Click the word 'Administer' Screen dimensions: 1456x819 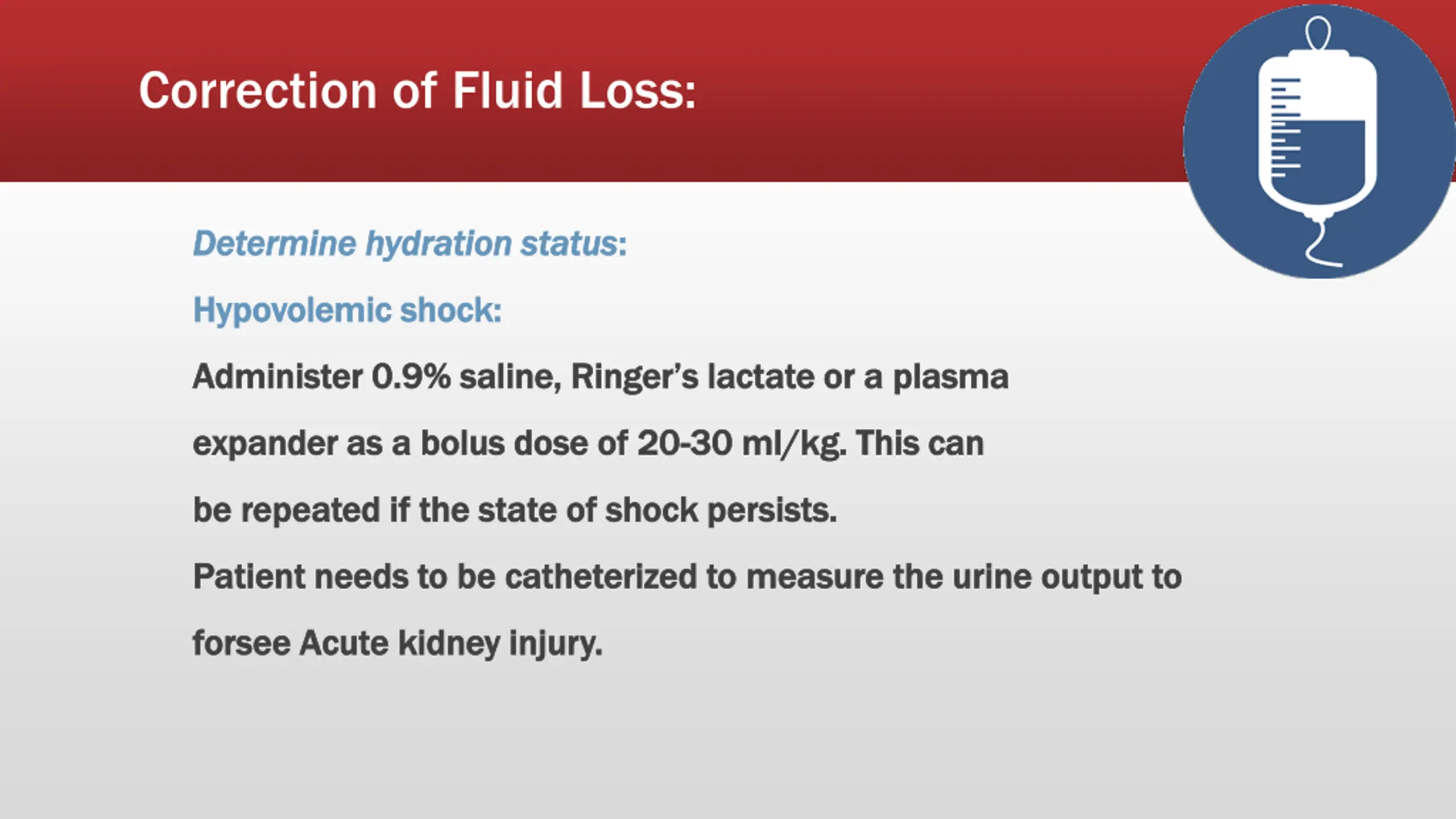(x=278, y=377)
